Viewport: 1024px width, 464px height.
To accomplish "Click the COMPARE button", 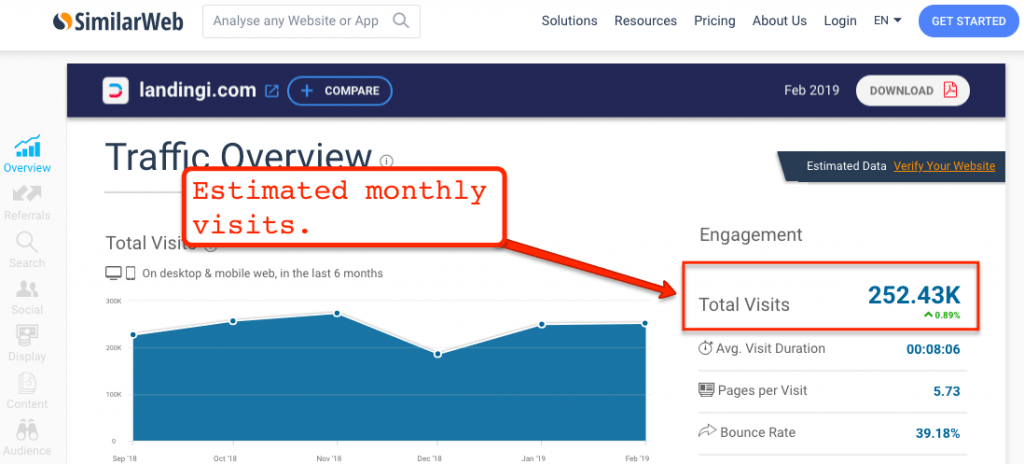I will coord(340,91).
